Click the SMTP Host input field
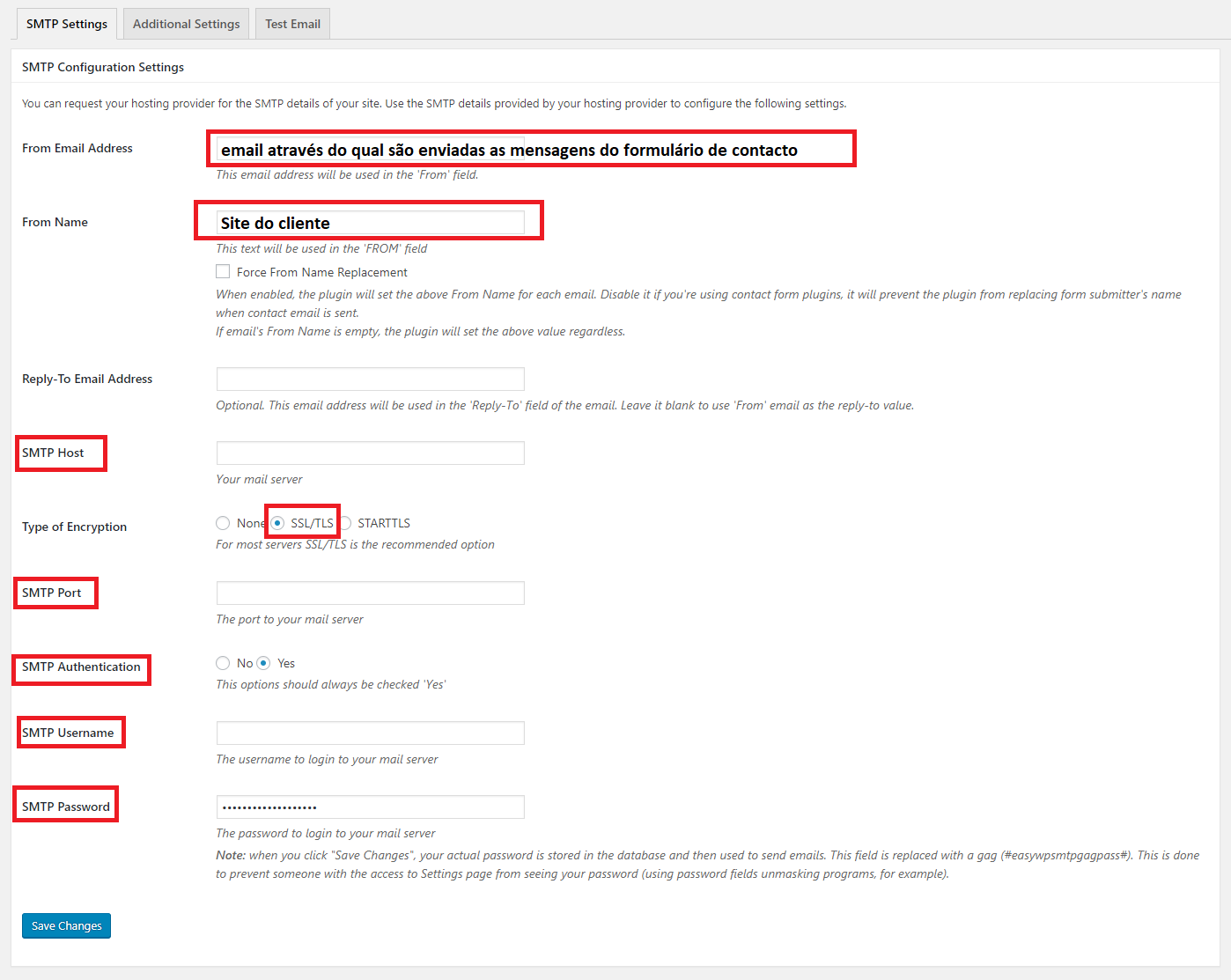Image resolution: width=1231 pixels, height=980 pixels. coord(370,453)
